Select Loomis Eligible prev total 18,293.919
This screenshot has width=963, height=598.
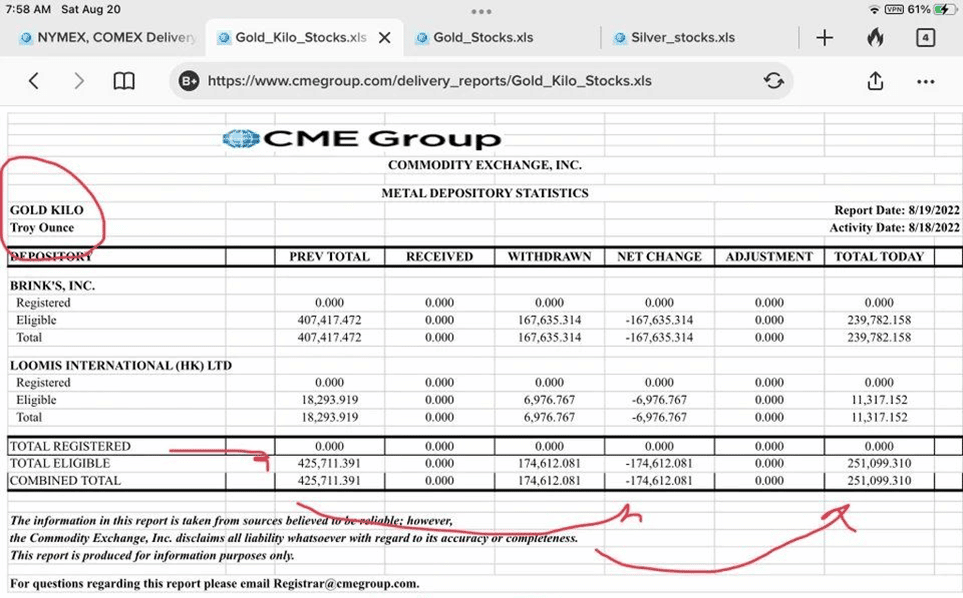pos(329,400)
